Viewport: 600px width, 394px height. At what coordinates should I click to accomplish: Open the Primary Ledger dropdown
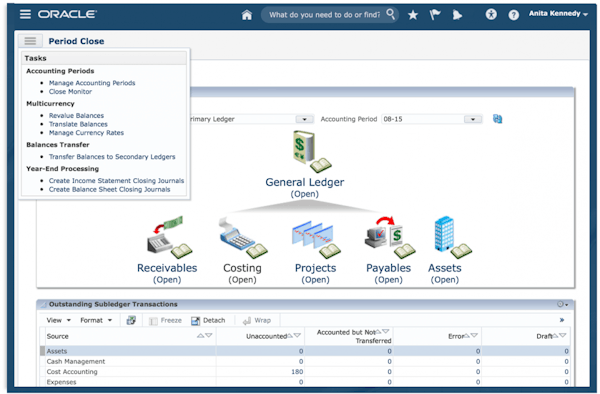[x=305, y=119]
